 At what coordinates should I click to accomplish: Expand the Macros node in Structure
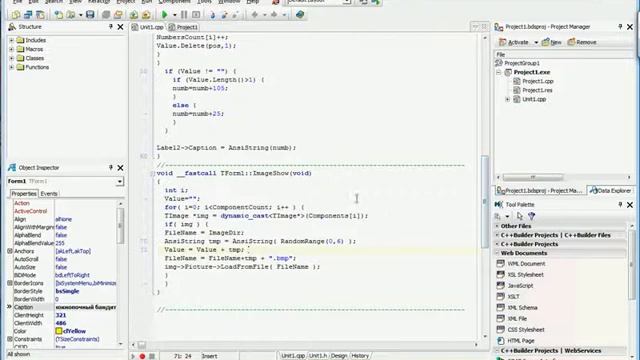pyautogui.click(x=11, y=49)
